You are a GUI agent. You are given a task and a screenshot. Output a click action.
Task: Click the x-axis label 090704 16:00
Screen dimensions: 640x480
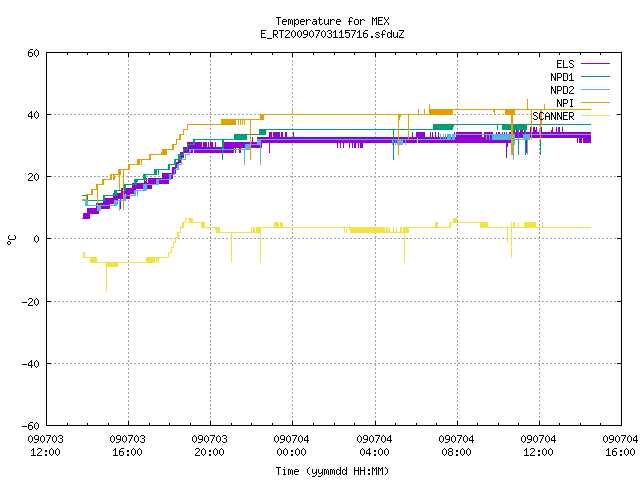point(620,446)
